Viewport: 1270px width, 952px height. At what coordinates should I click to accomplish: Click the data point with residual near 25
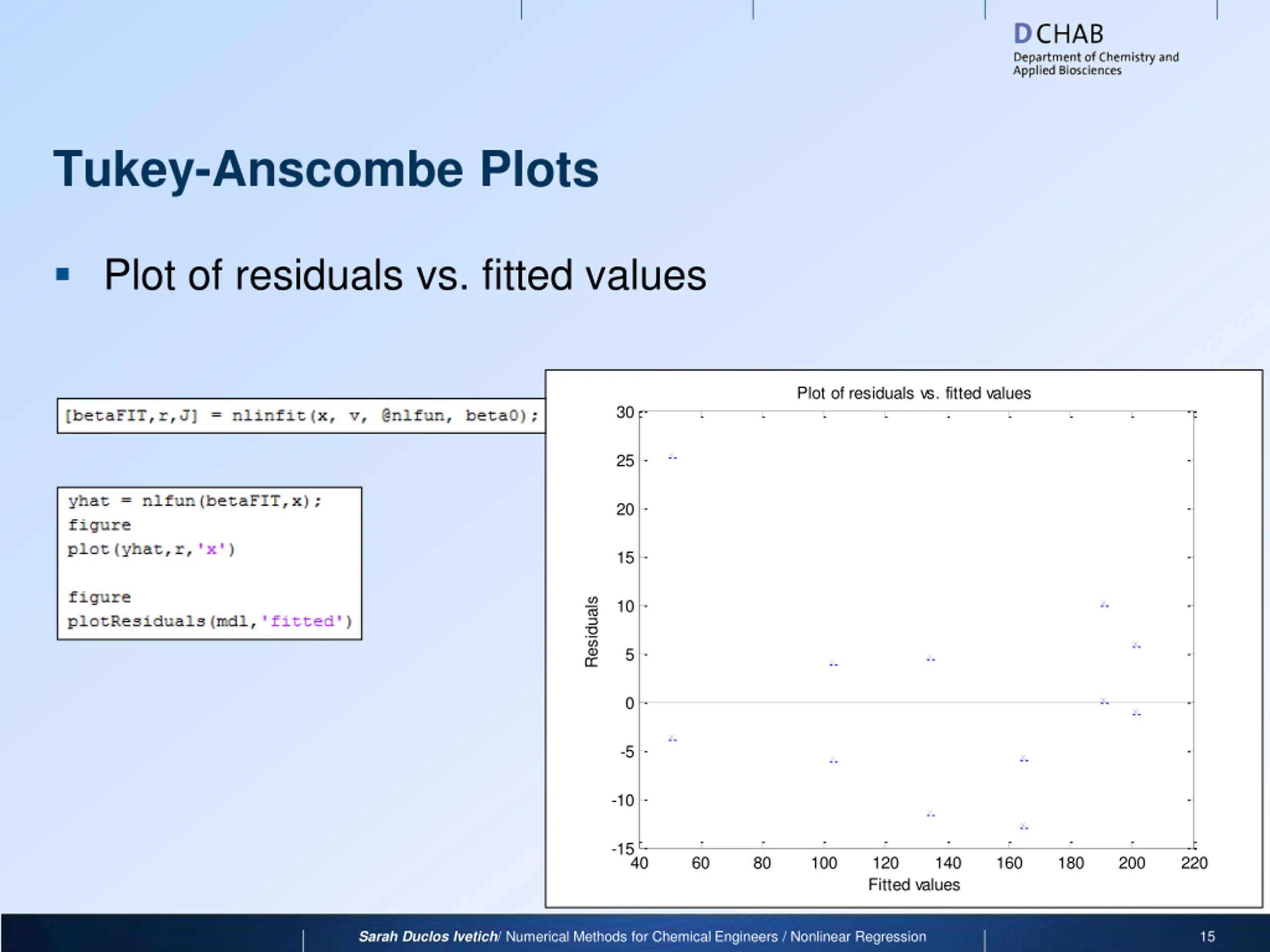point(672,457)
